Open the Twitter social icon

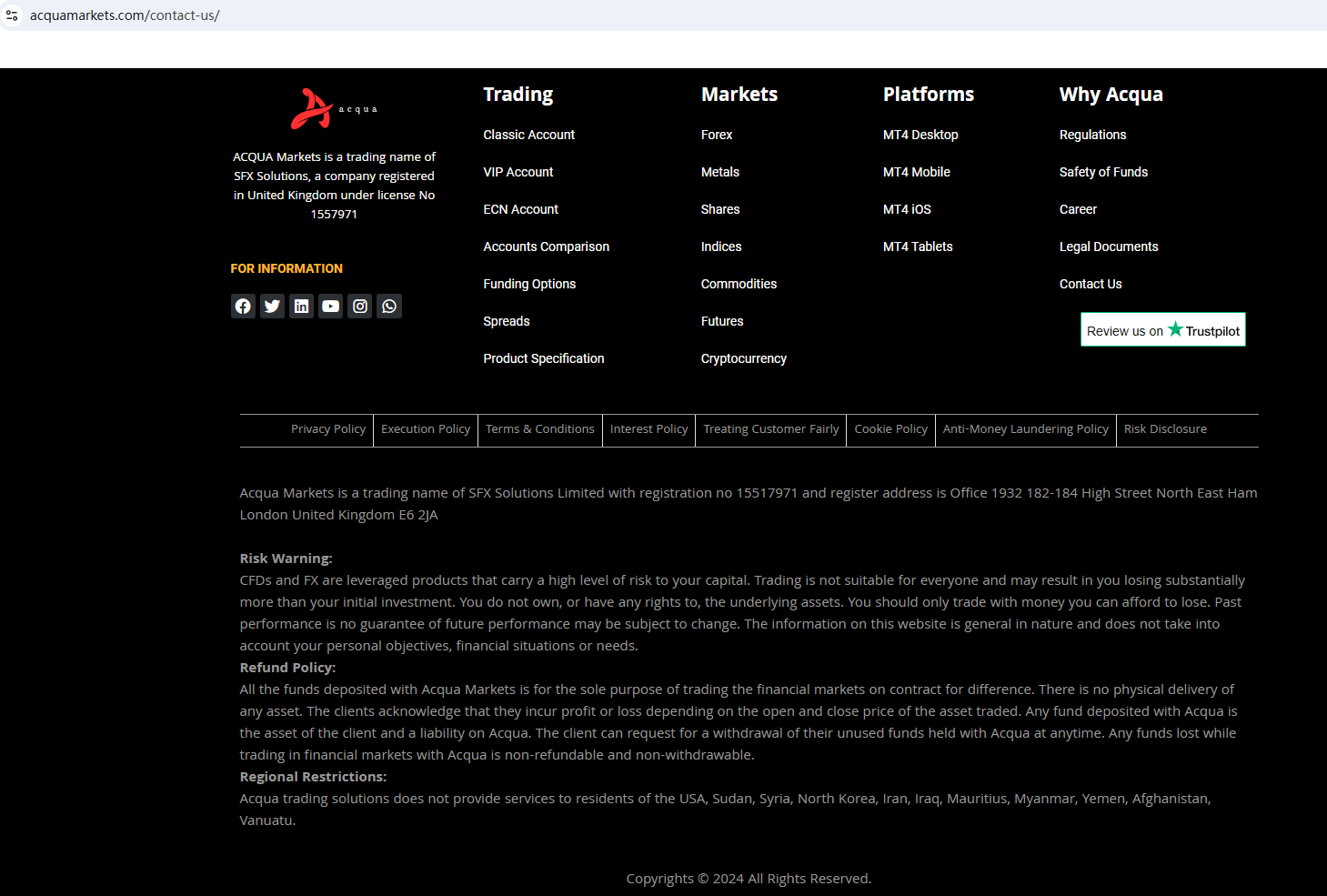pos(272,307)
